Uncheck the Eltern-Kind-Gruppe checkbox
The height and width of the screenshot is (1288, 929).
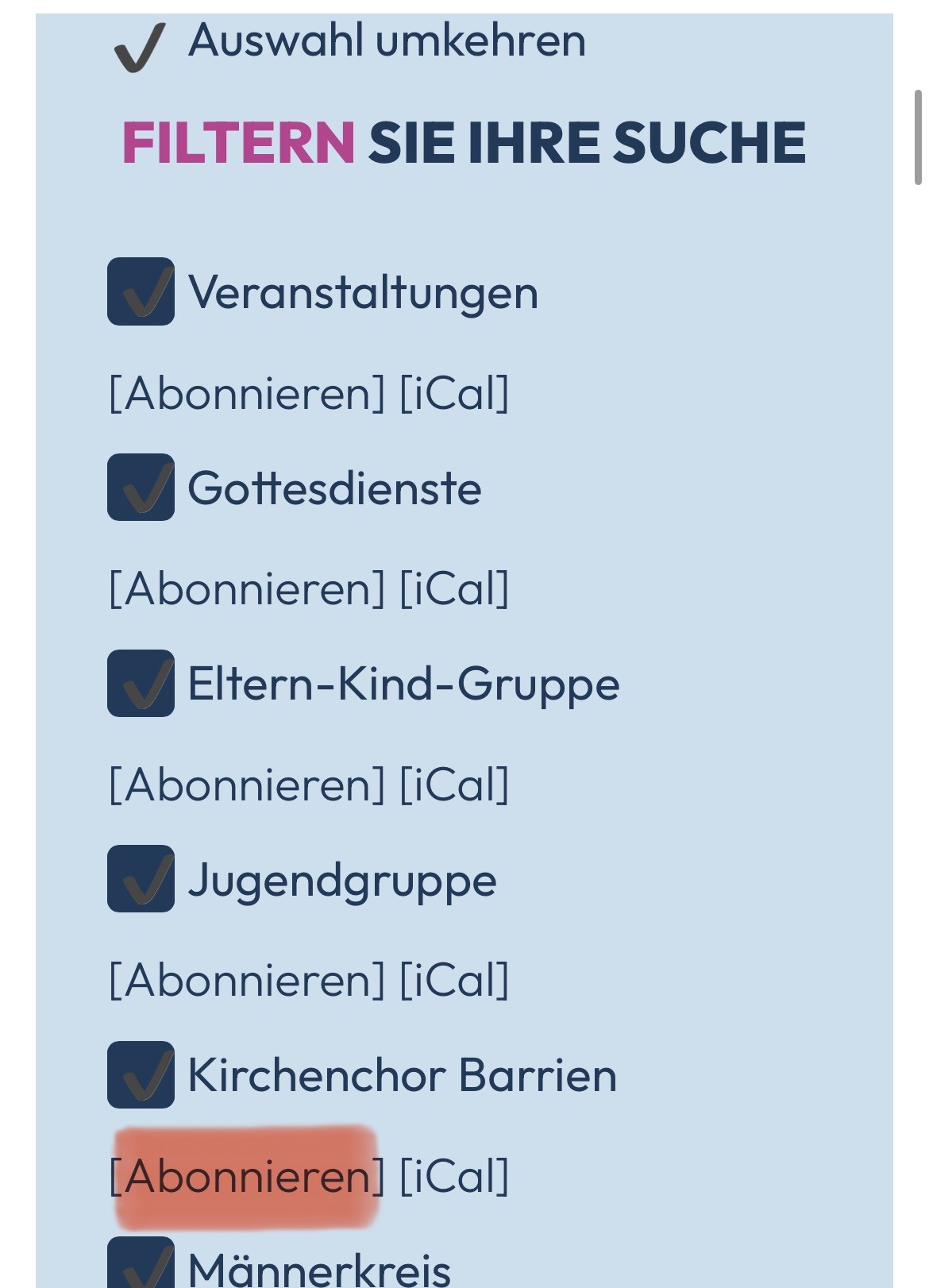point(141,684)
